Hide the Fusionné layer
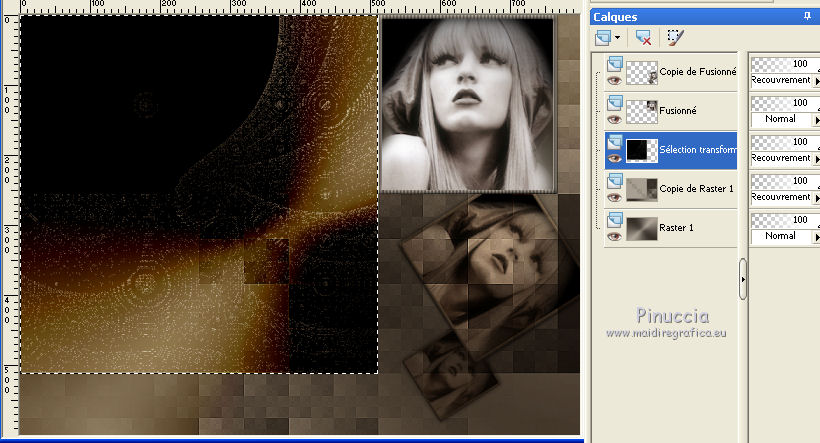Image resolution: width=820 pixels, height=443 pixels. 614,119
